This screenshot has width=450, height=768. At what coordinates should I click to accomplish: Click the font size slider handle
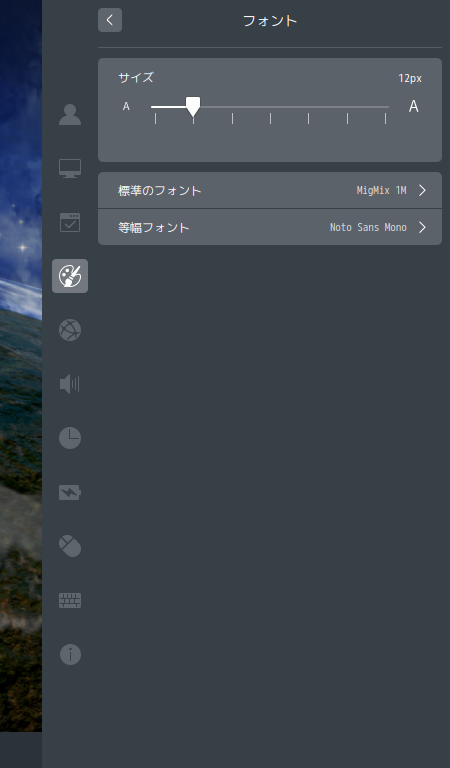(x=193, y=106)
